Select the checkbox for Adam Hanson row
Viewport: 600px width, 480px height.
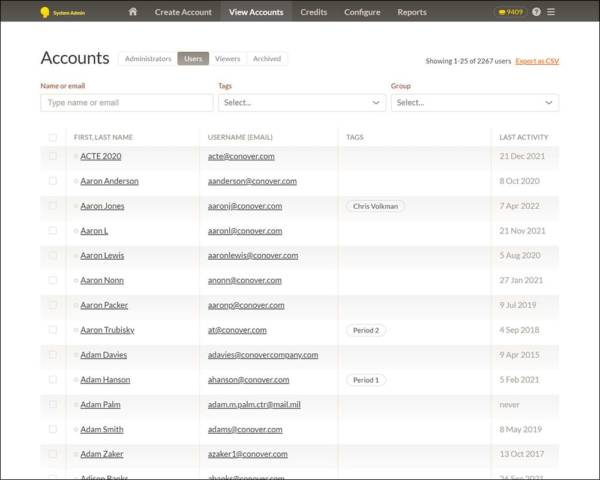pos(53,380)
